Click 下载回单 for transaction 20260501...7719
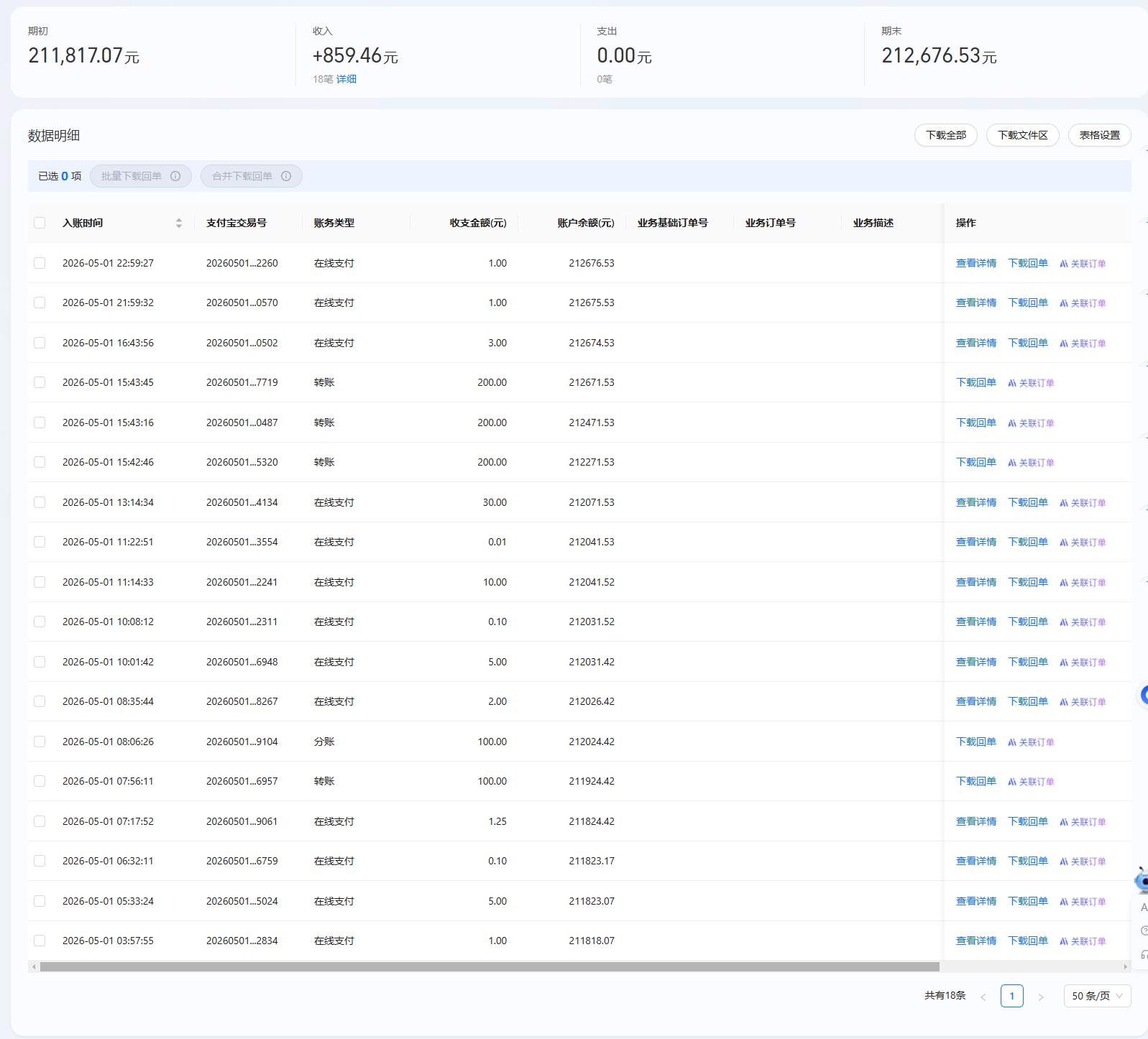 coord(976,382)
